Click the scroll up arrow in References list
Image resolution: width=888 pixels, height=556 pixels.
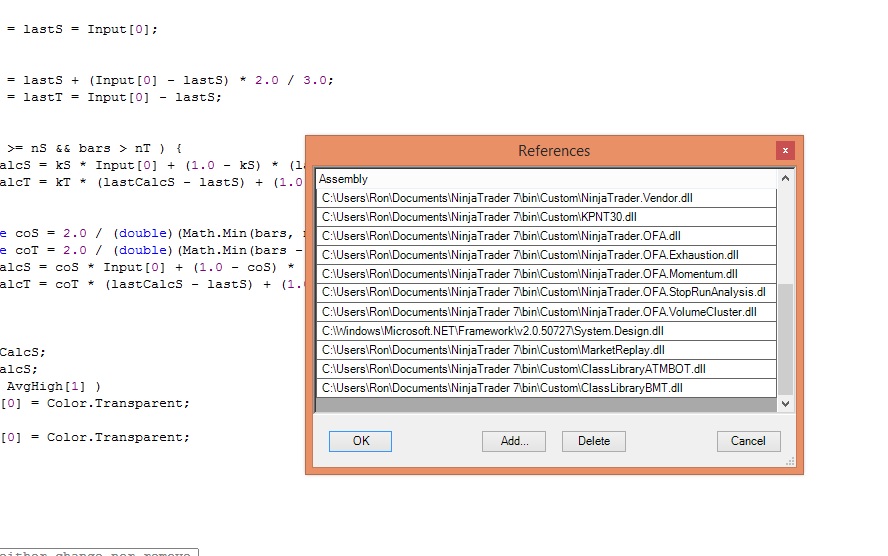pos(785,178)
